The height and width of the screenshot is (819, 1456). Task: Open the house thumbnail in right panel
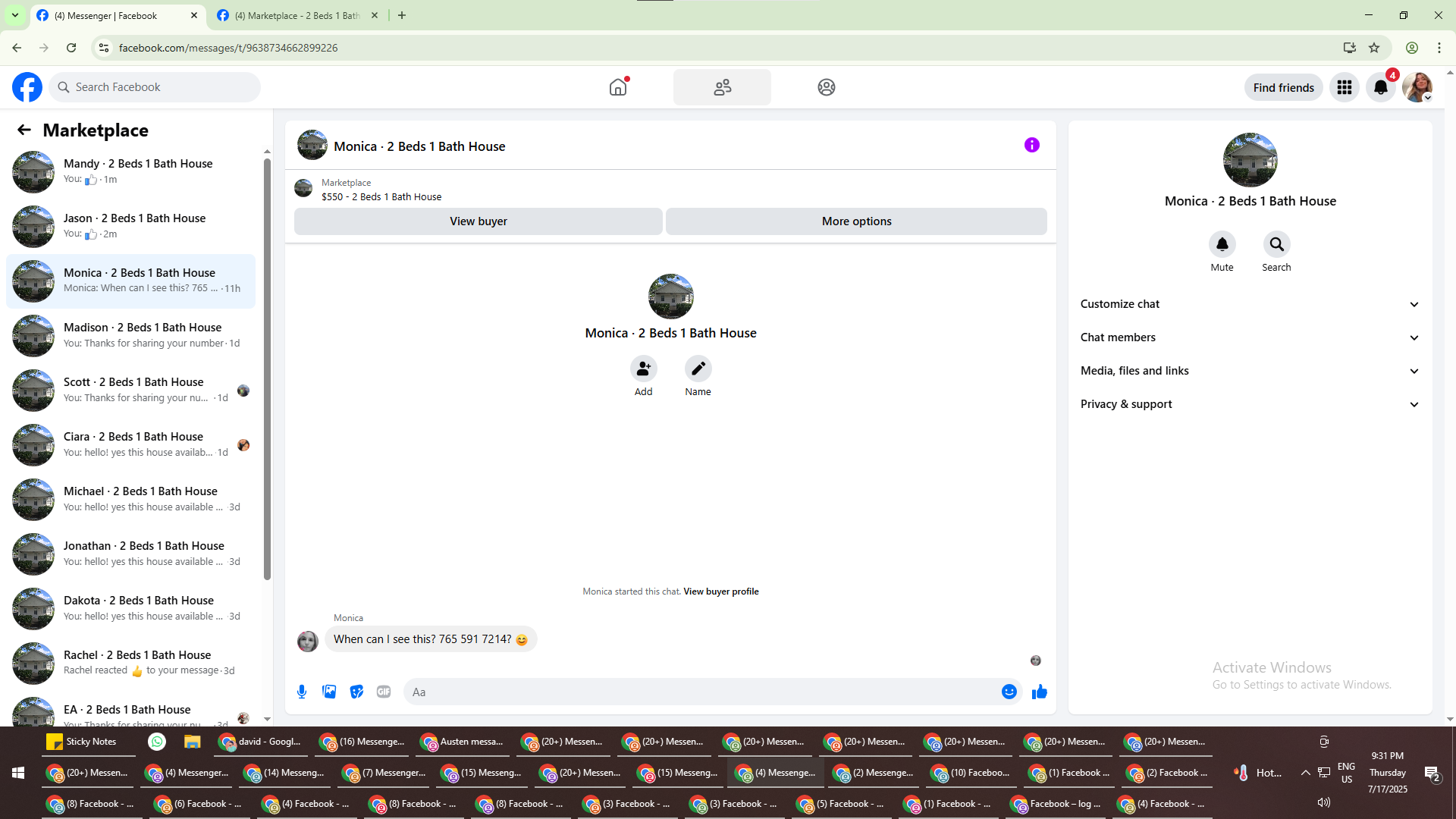(x=1250, y=160)
